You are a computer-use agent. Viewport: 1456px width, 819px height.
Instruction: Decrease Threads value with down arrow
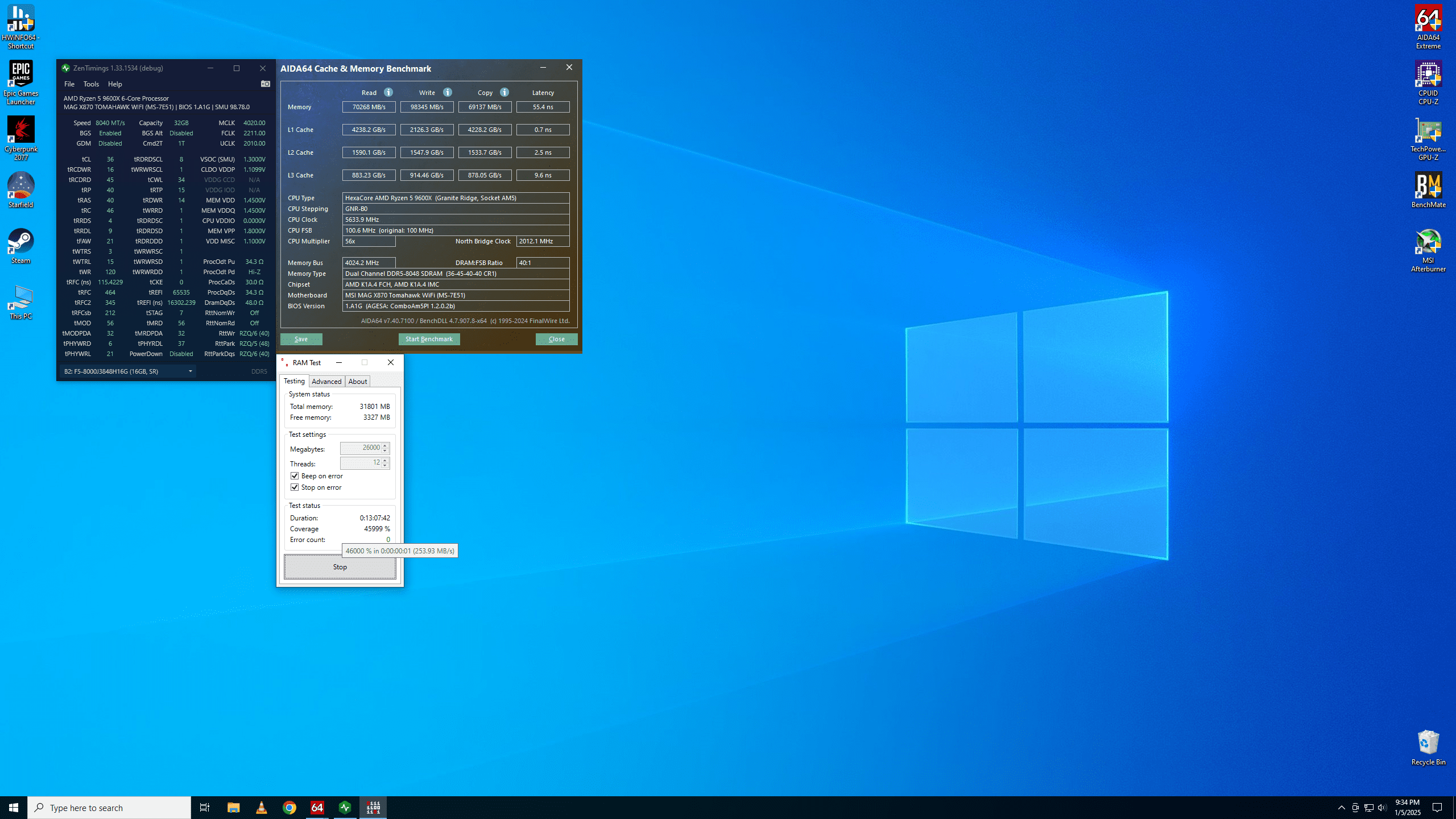pyautogui.click(x=385, y=466)
